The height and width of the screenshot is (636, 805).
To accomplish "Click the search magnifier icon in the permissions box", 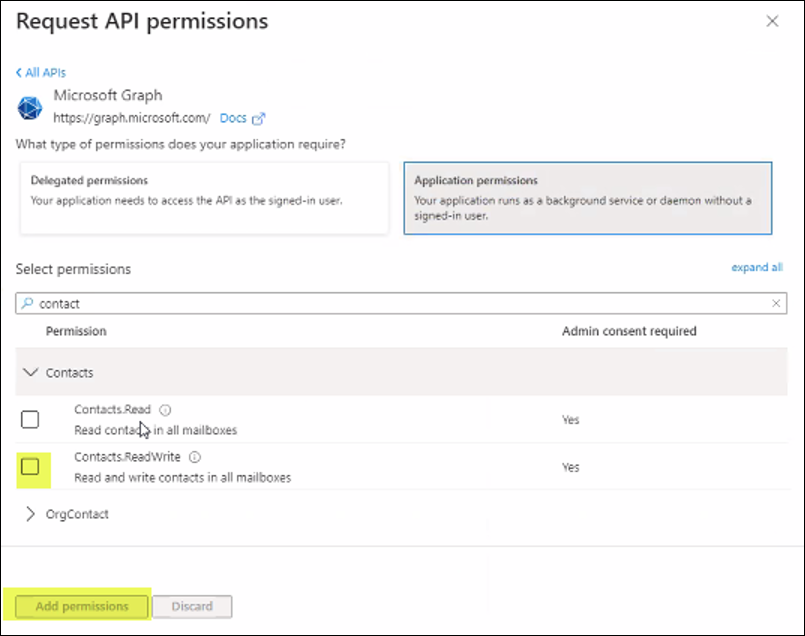I will point(26,303).
